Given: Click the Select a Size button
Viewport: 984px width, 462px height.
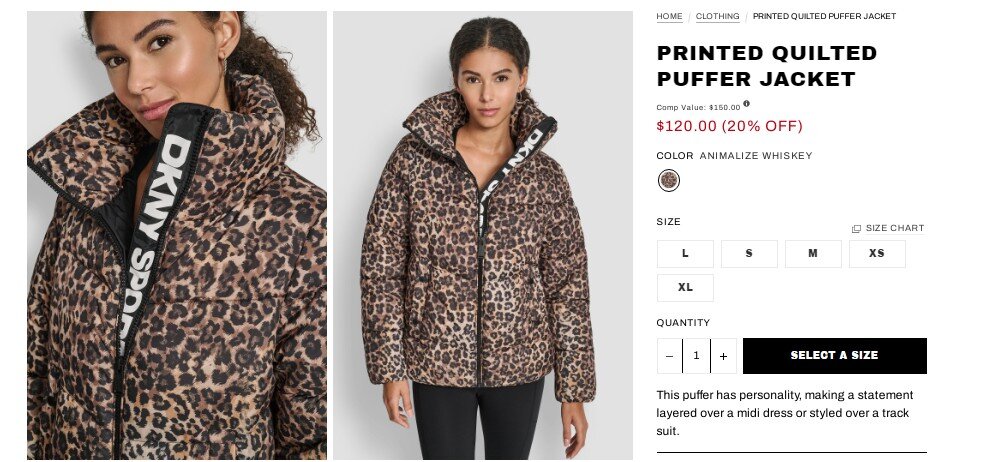Looking at the screenshot, I should pos(835,356).
